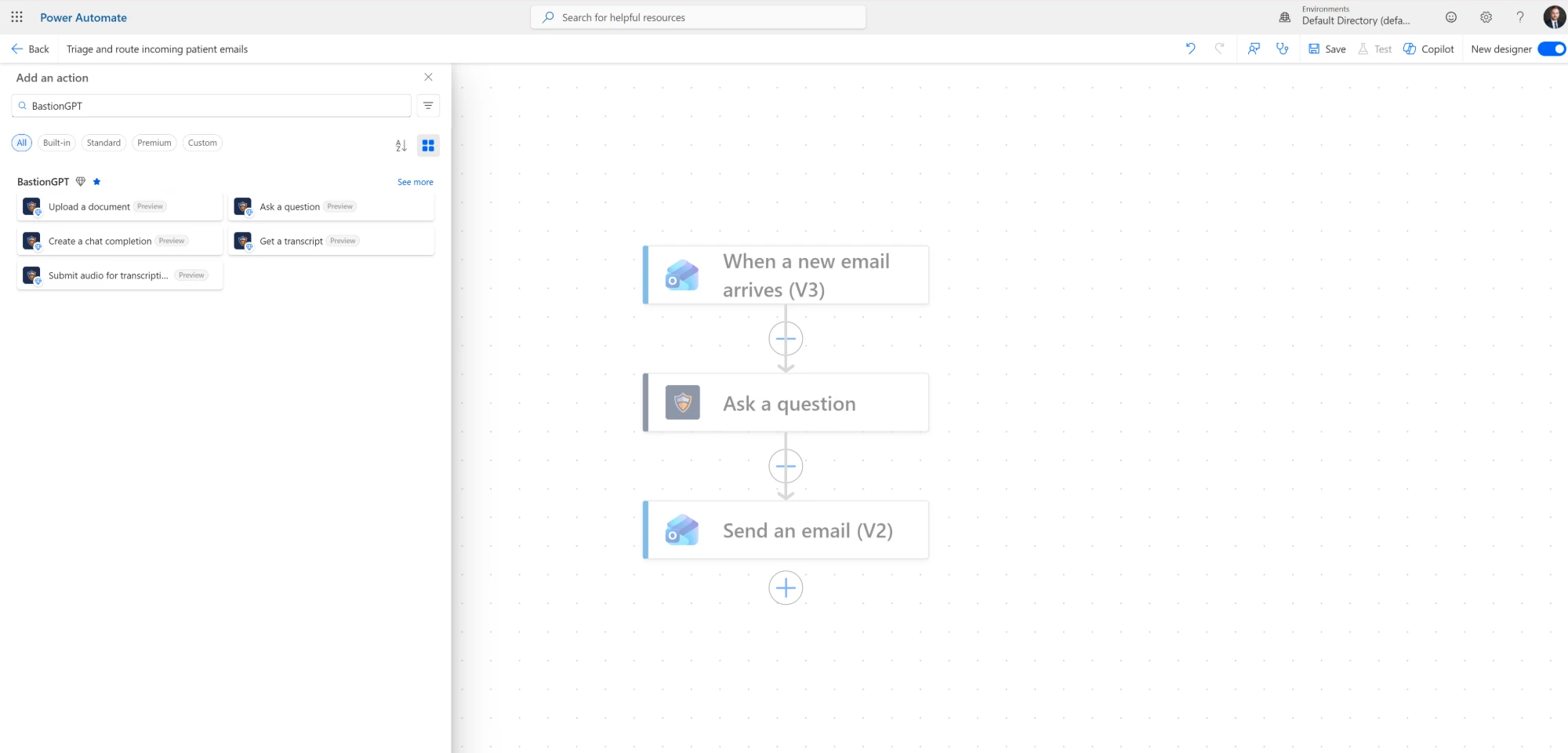Select the When a new email arrives (V3) trigger

coord(786,275)
